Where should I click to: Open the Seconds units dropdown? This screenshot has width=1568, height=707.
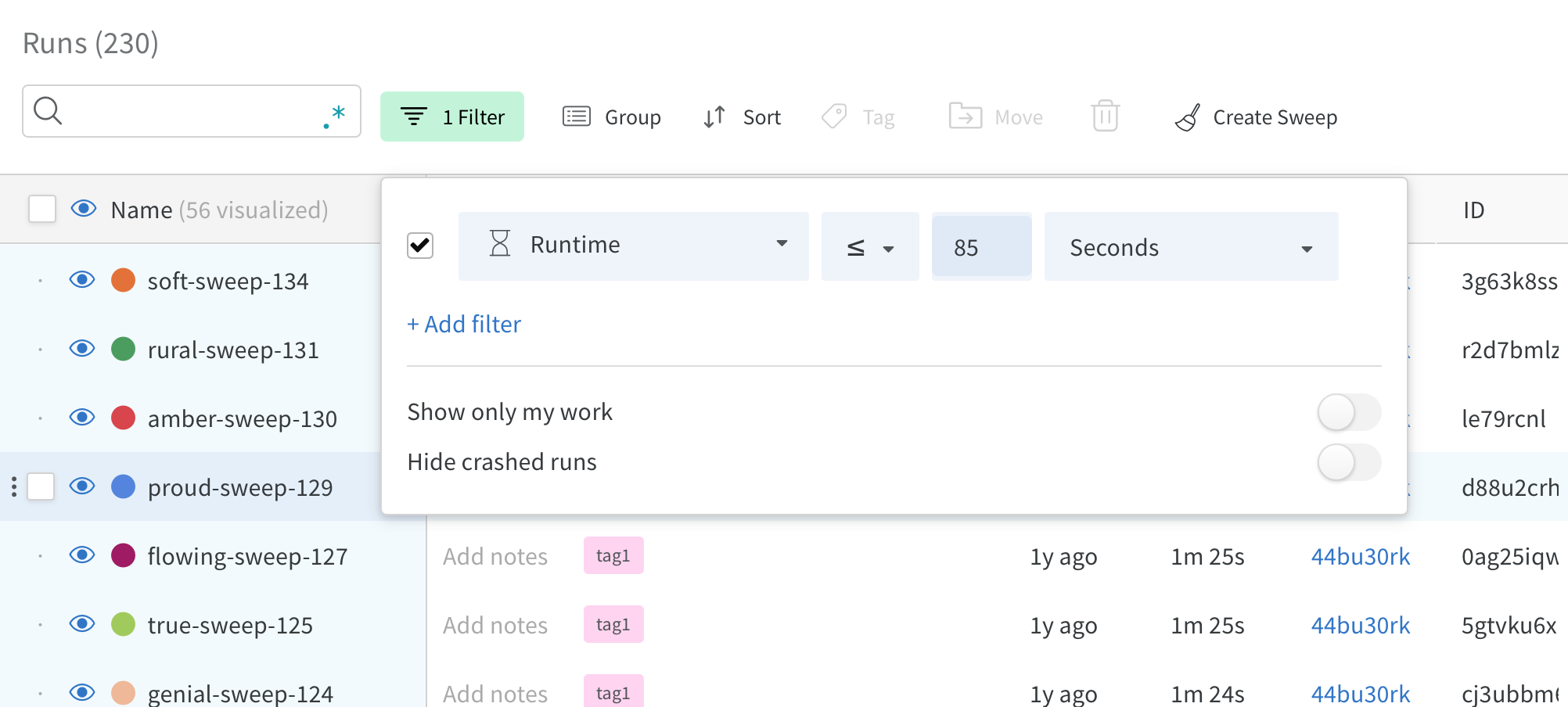1307,247
